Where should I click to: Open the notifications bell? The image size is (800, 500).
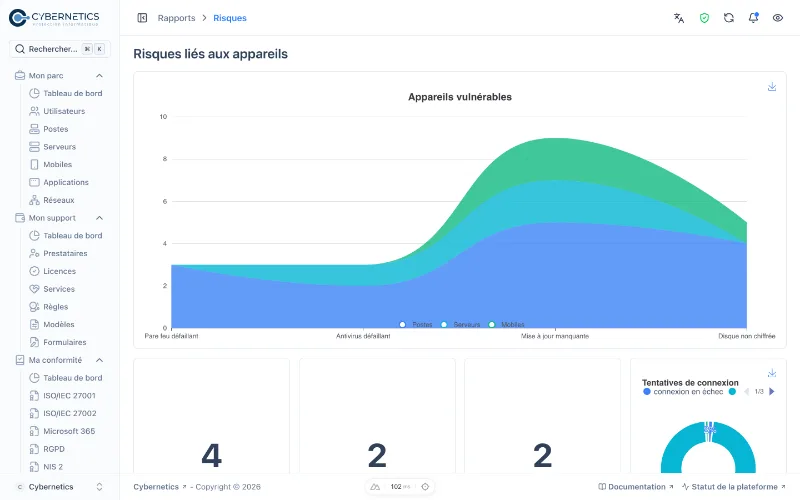[753, 18]
